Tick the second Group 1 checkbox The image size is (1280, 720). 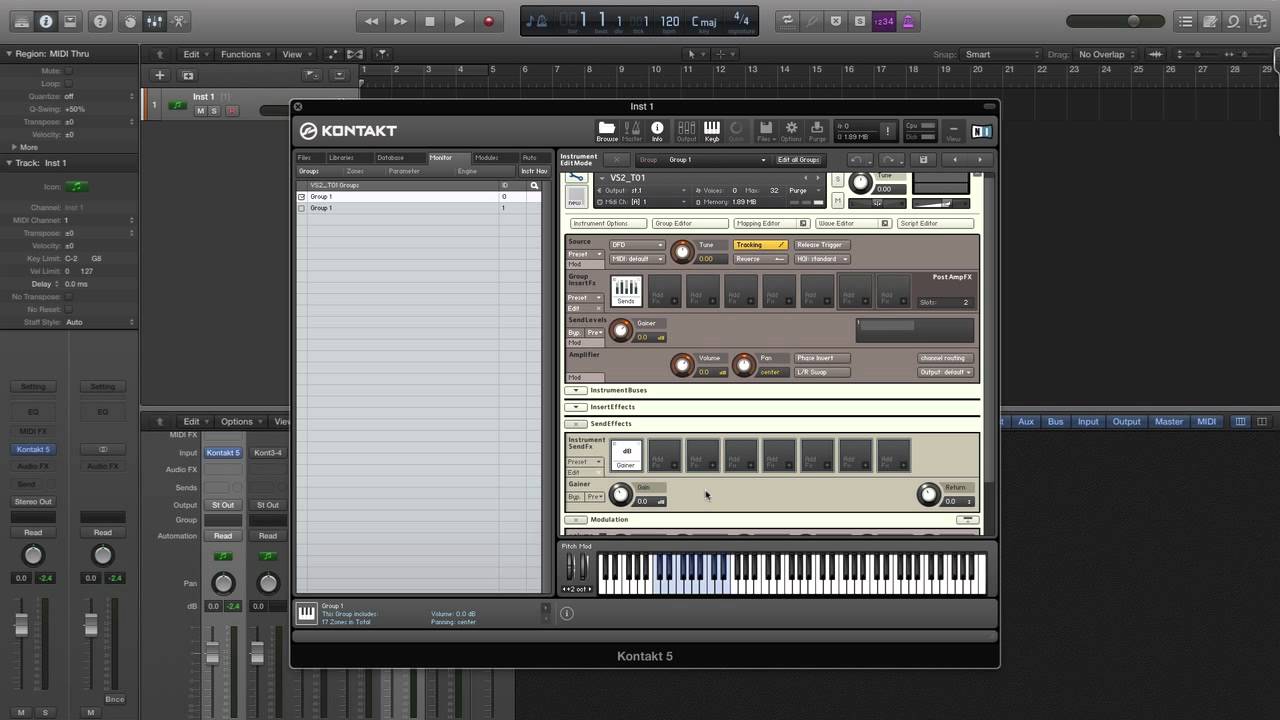coord(301,208)
